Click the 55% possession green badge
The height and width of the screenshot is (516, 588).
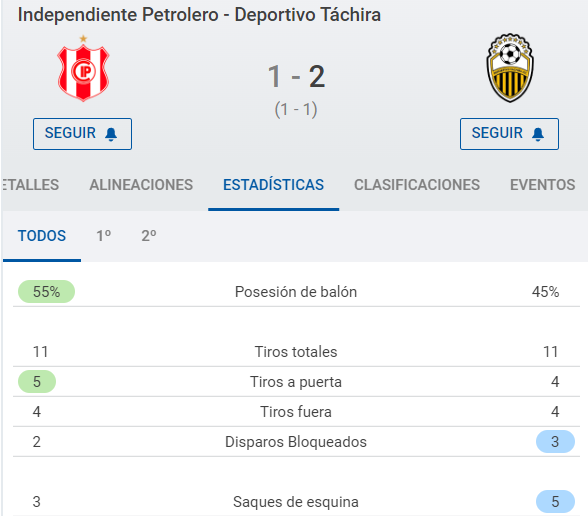(x=46, y=291)
